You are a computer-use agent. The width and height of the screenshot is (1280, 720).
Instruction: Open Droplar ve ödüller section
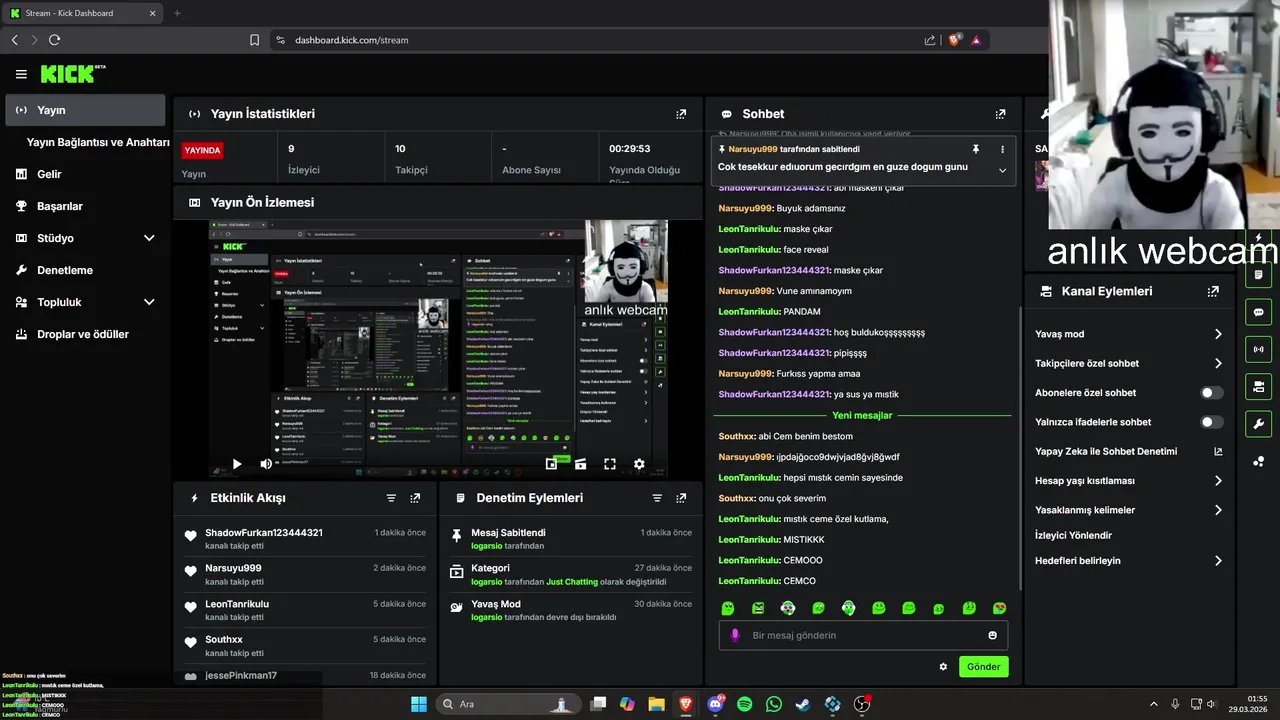[x=85, y=334]
